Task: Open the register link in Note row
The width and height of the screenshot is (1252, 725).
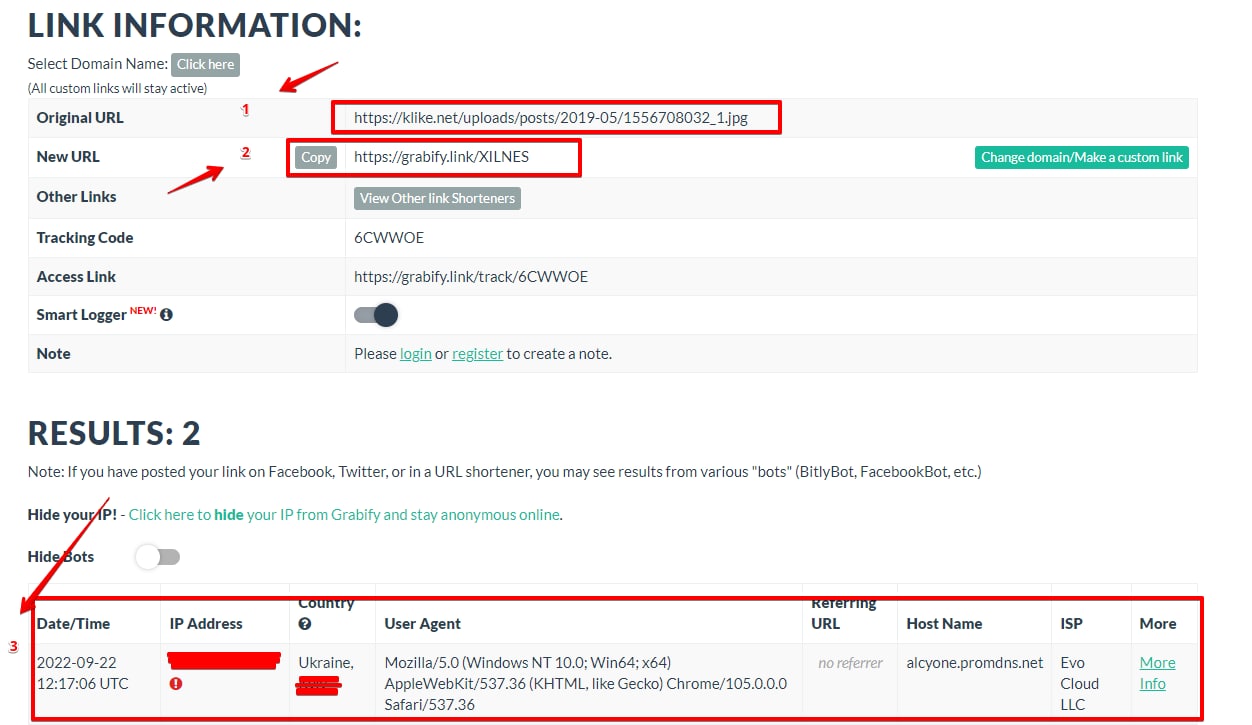Action: pyautogui.click(x=477, y=354)
